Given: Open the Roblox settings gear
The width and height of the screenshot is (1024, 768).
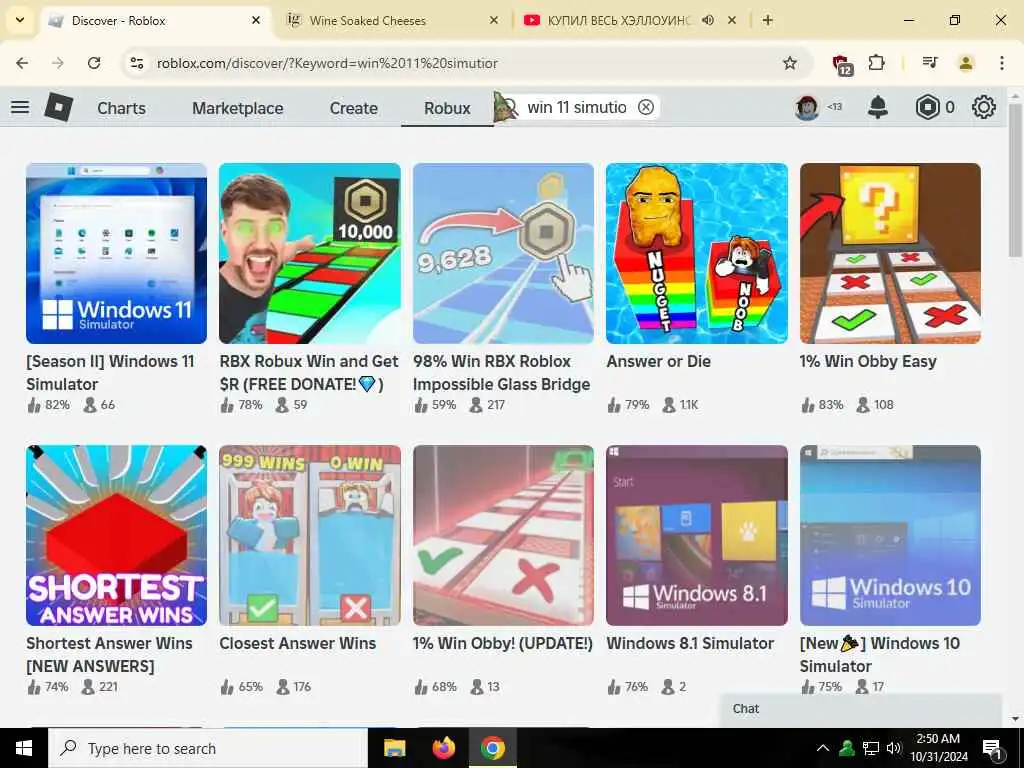Looking at the screenshot, I should tap(984, 107).
